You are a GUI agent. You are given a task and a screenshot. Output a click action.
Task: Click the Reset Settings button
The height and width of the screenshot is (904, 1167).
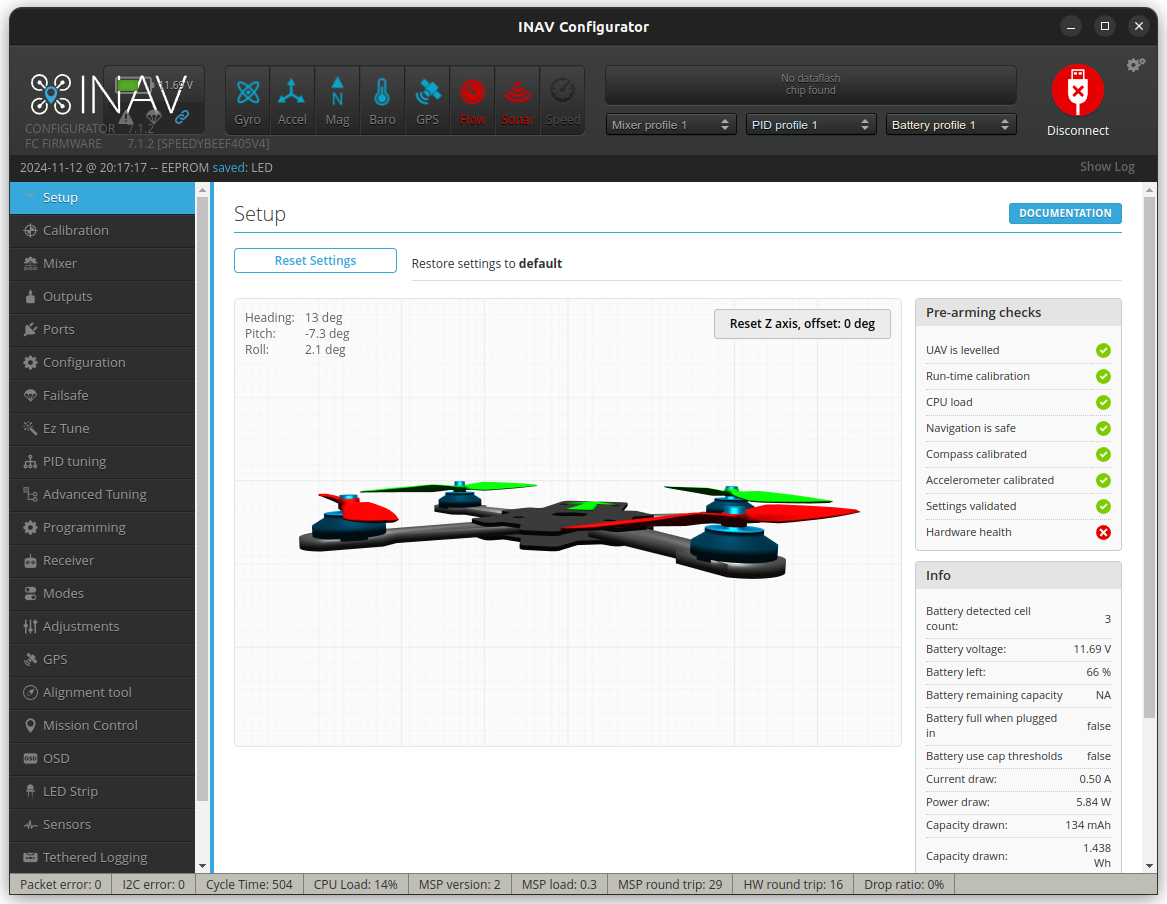316,260
